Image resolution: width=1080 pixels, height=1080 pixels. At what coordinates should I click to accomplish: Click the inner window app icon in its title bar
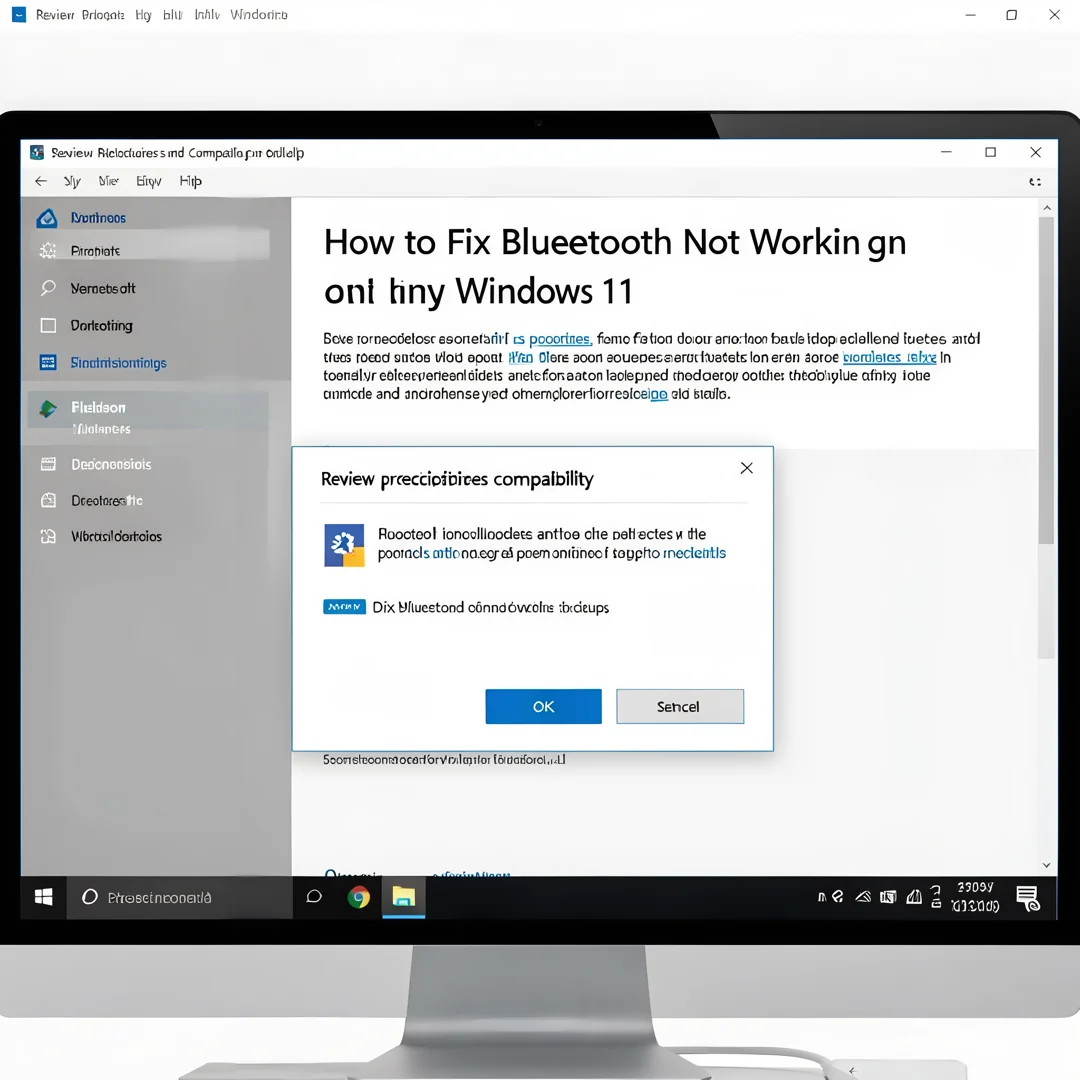coord(37,152)
